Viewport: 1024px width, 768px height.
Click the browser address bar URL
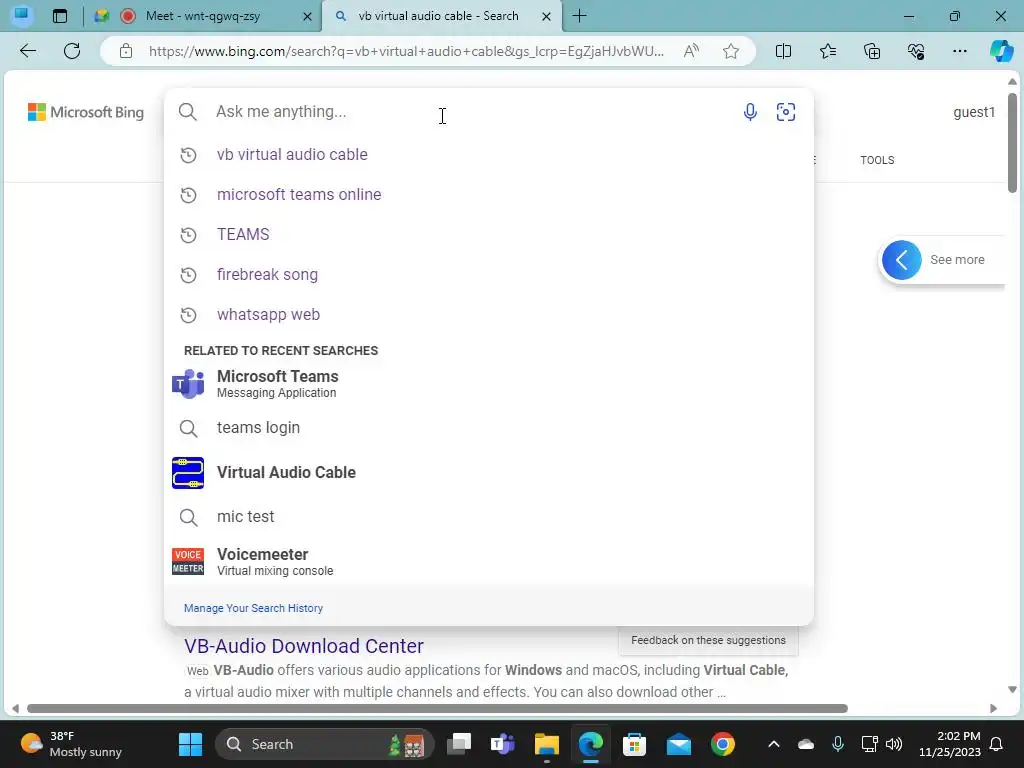click(406, 51)
